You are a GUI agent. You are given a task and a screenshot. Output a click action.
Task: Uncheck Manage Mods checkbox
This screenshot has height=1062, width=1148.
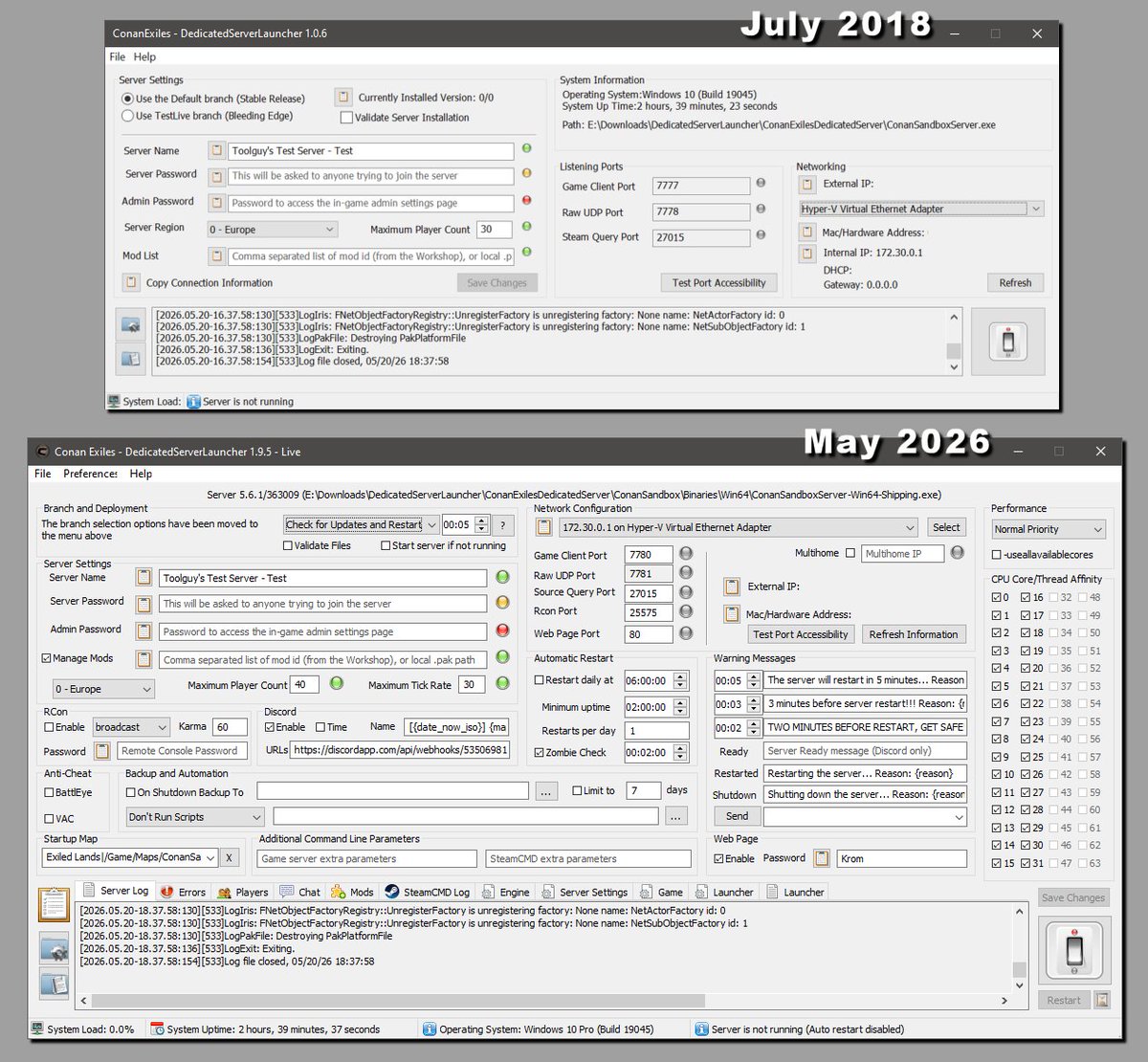coord(47,658)
